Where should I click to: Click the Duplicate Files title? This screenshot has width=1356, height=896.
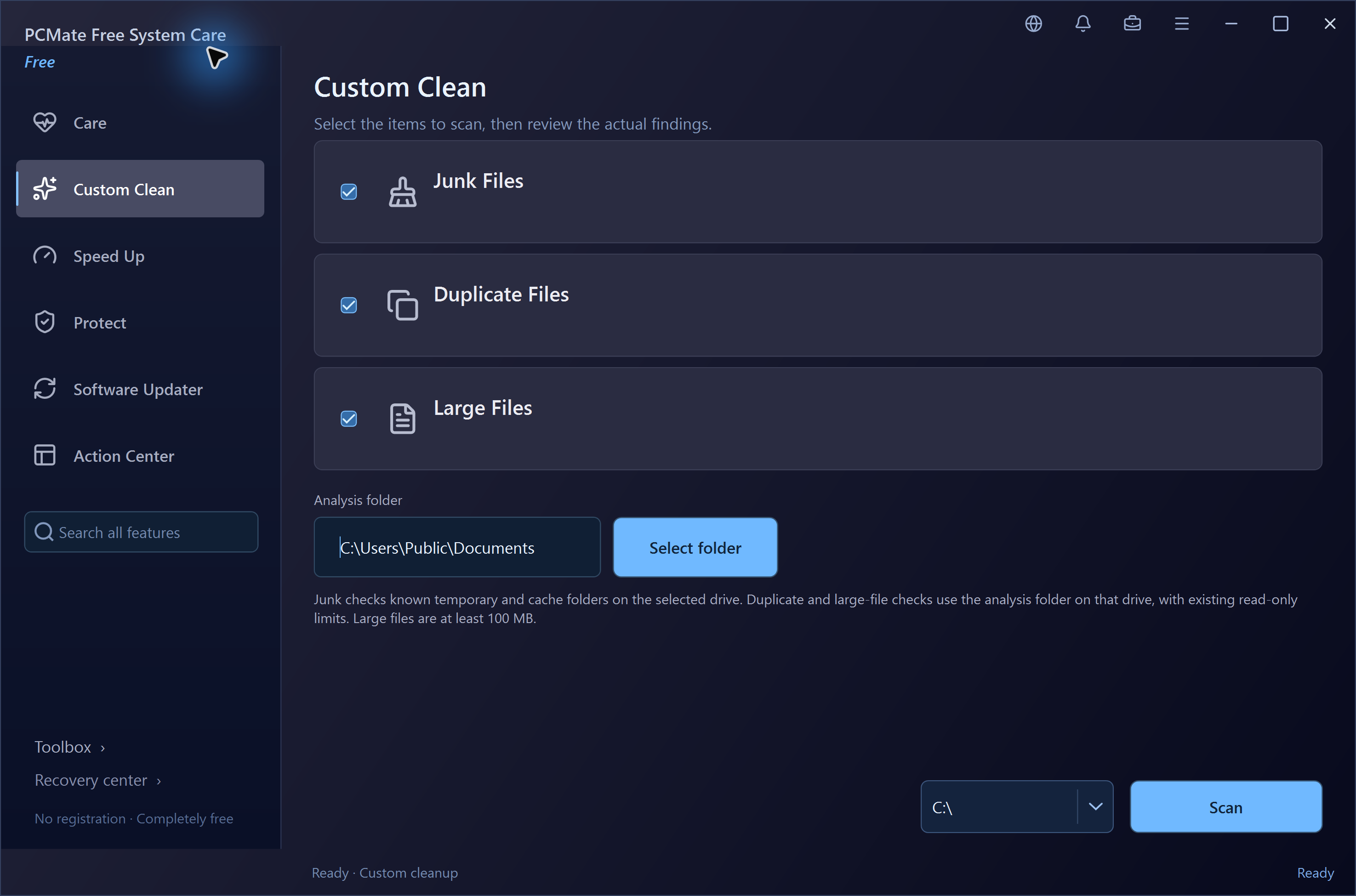(x=501, y=294)
